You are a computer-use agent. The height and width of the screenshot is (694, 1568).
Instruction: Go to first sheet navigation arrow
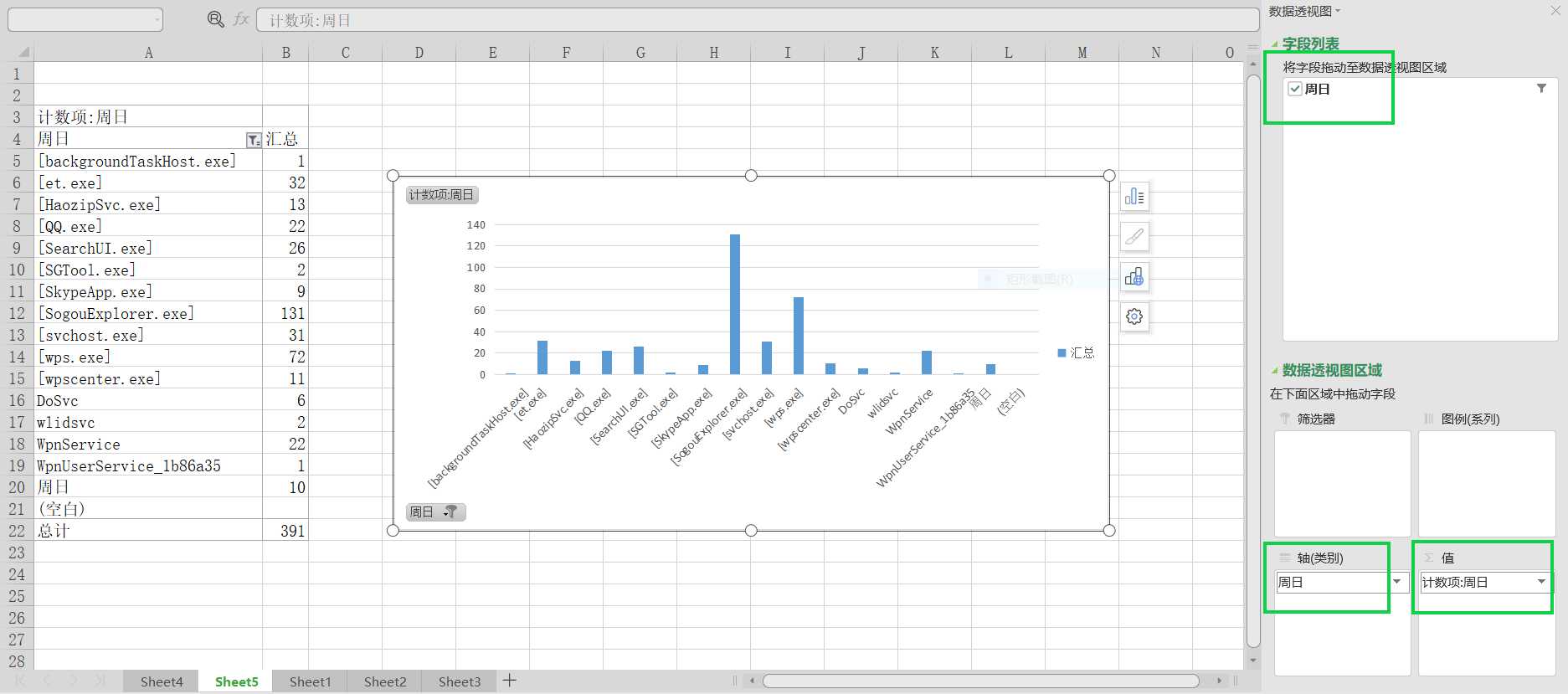[20, 681]
